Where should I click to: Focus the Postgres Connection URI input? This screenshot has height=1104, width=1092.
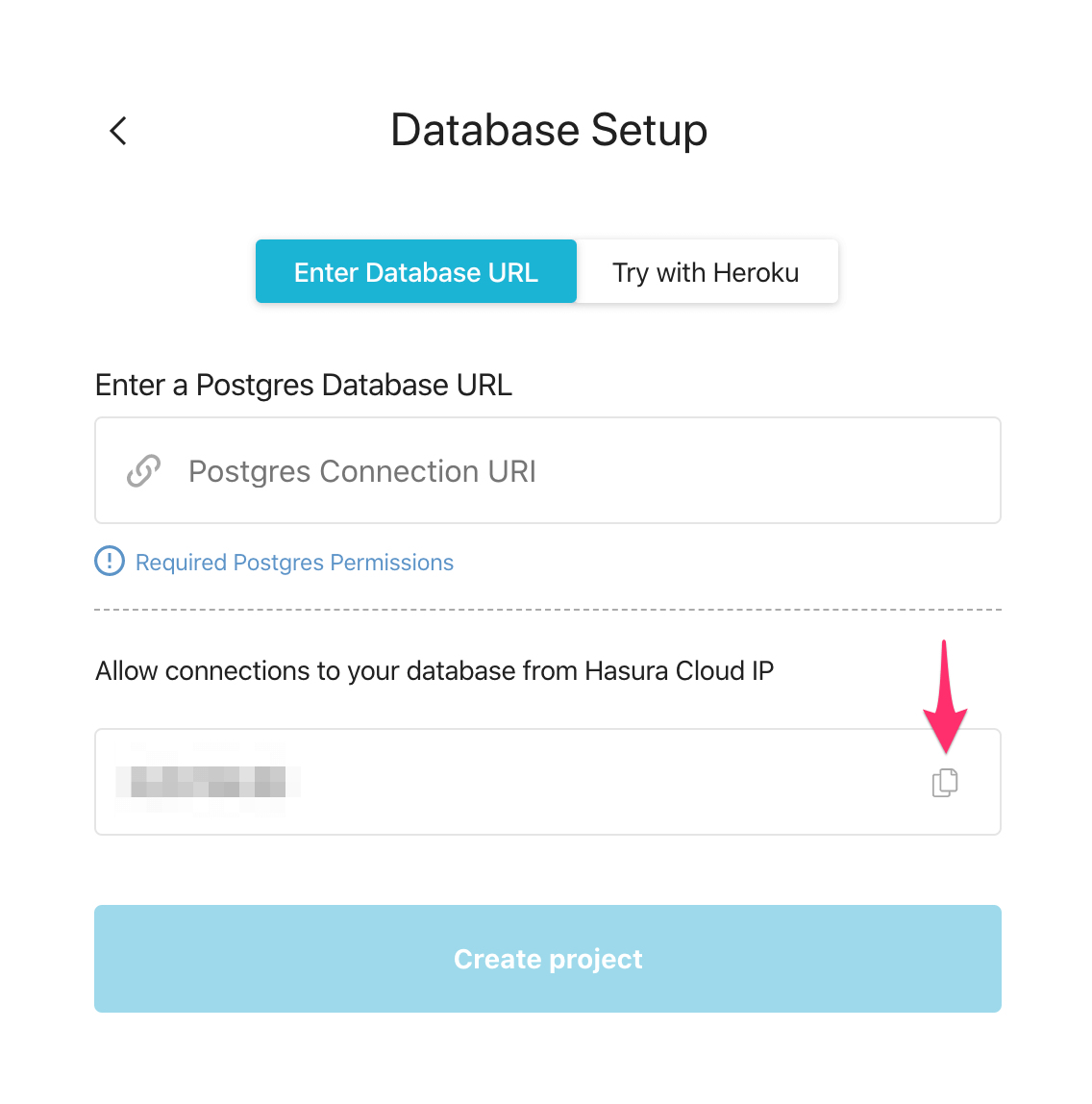[548, 471]
